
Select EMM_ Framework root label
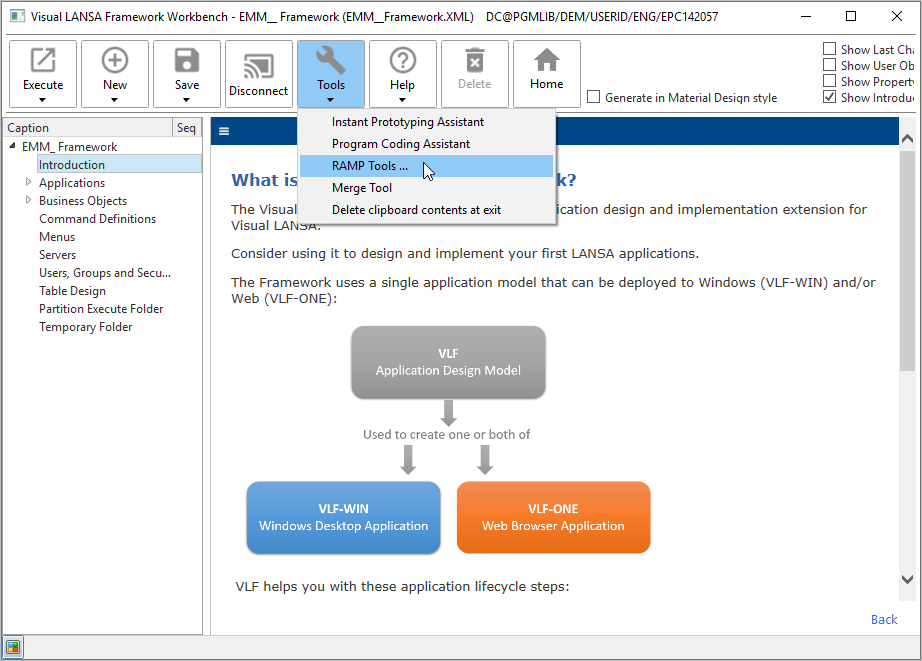click(69, 146)
